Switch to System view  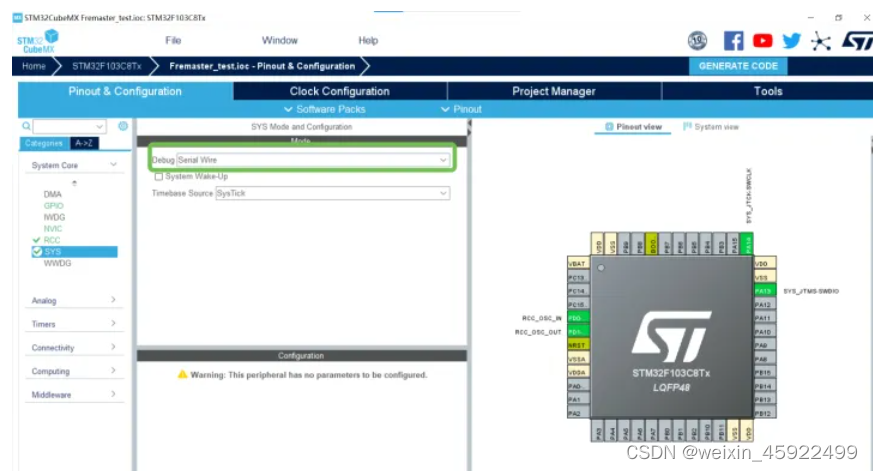click(711, 127)
